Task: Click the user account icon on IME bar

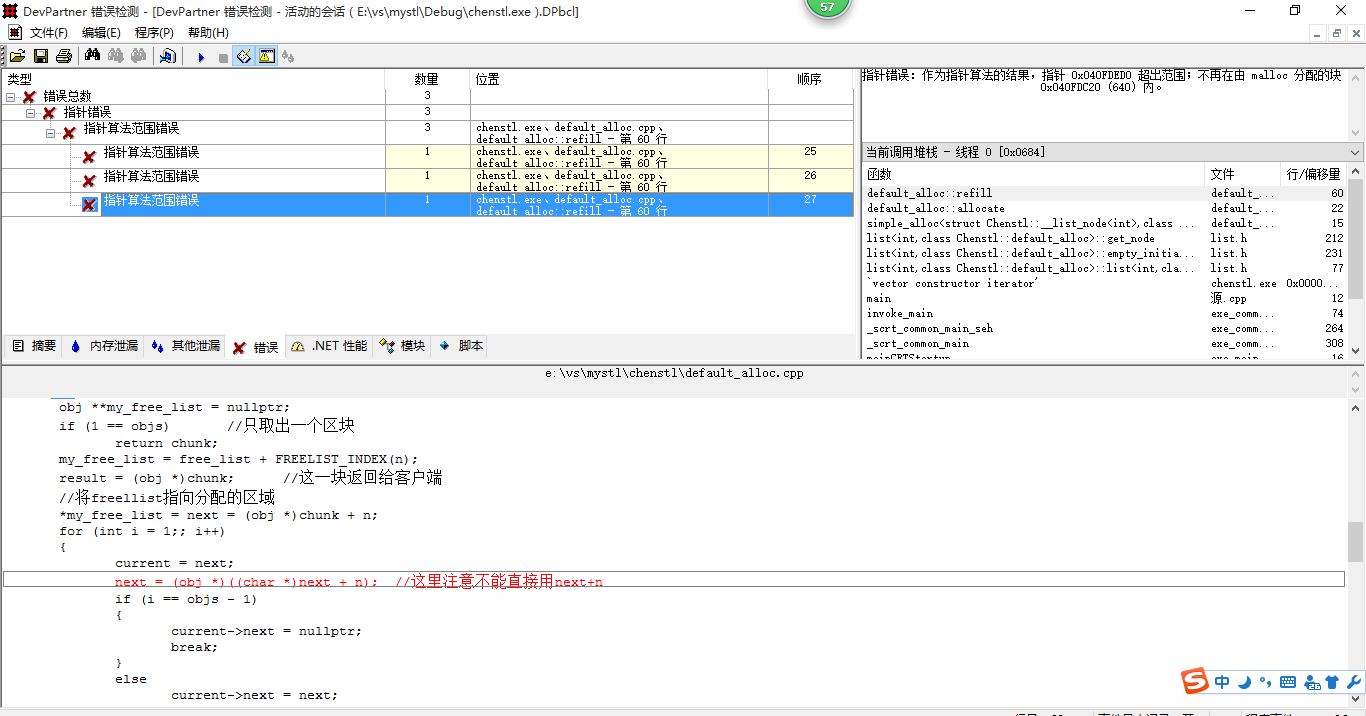Action: (x=1310, y=682)
